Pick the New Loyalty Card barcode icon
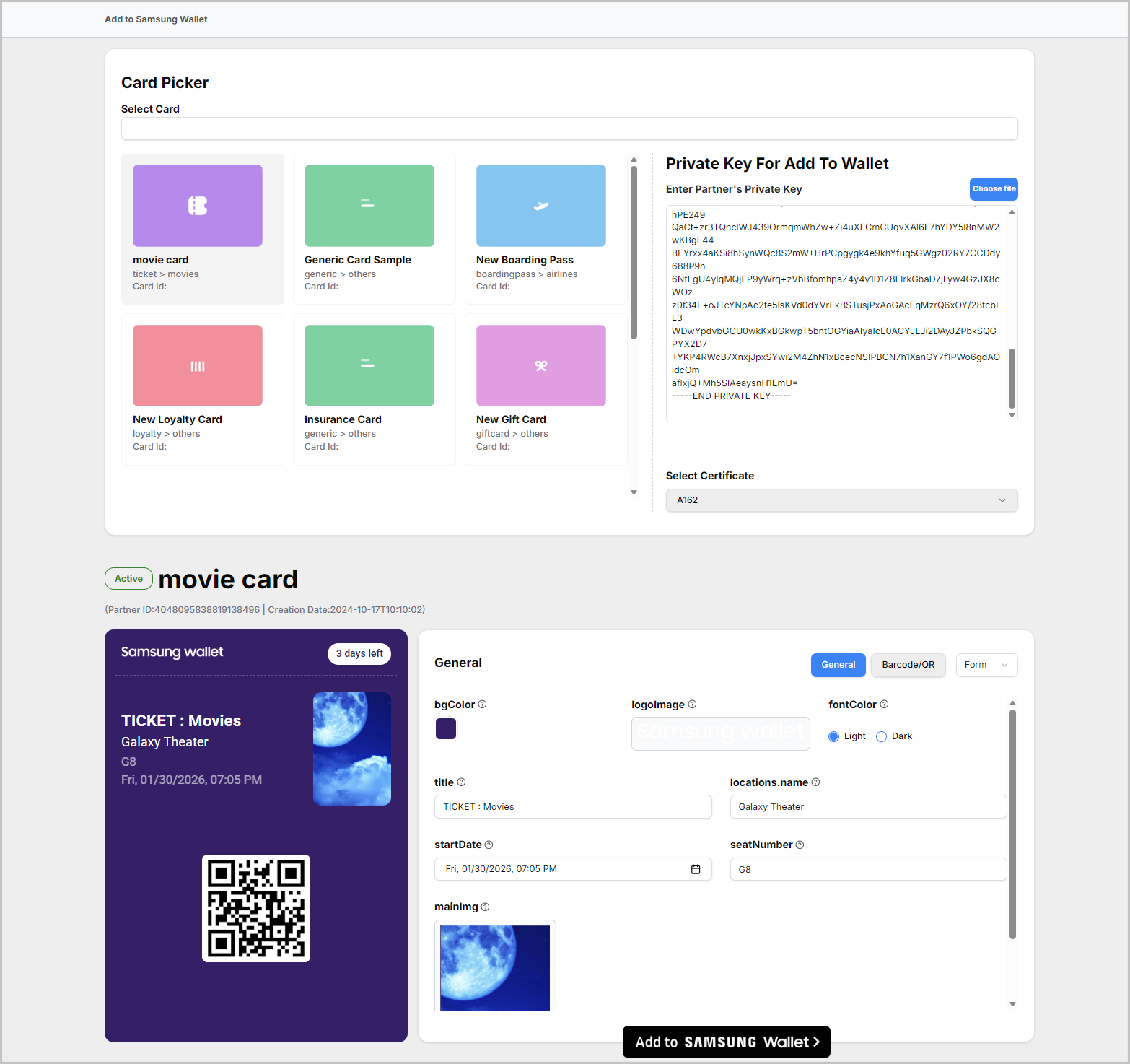The image size is (1130, 1064). 198,366
